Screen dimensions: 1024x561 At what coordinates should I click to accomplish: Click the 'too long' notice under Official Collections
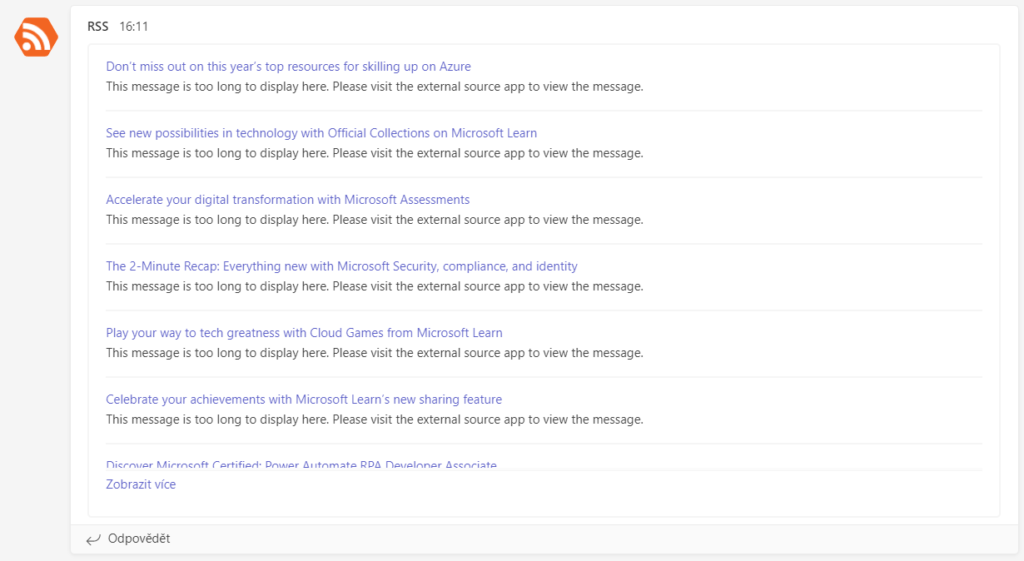(x=374, y=153)
